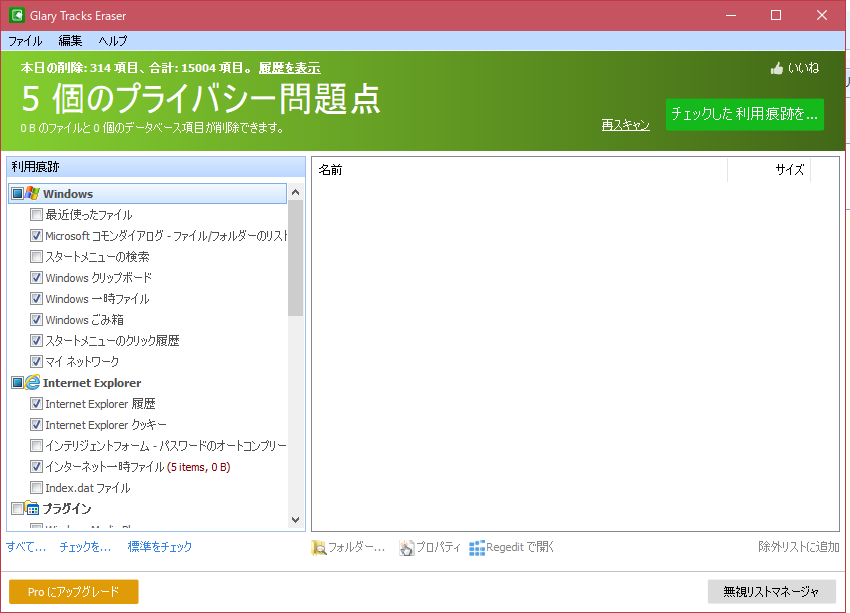Enable スタートメニューの検索 checkbox
The height and width of the screenshot is (613, 850).
click(36, 256)
